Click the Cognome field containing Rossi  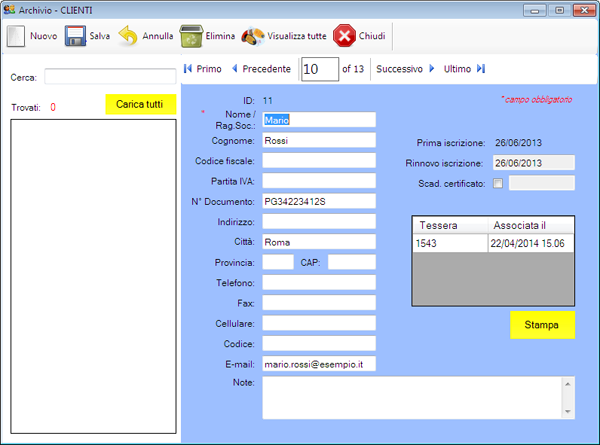tap(319, 140)
